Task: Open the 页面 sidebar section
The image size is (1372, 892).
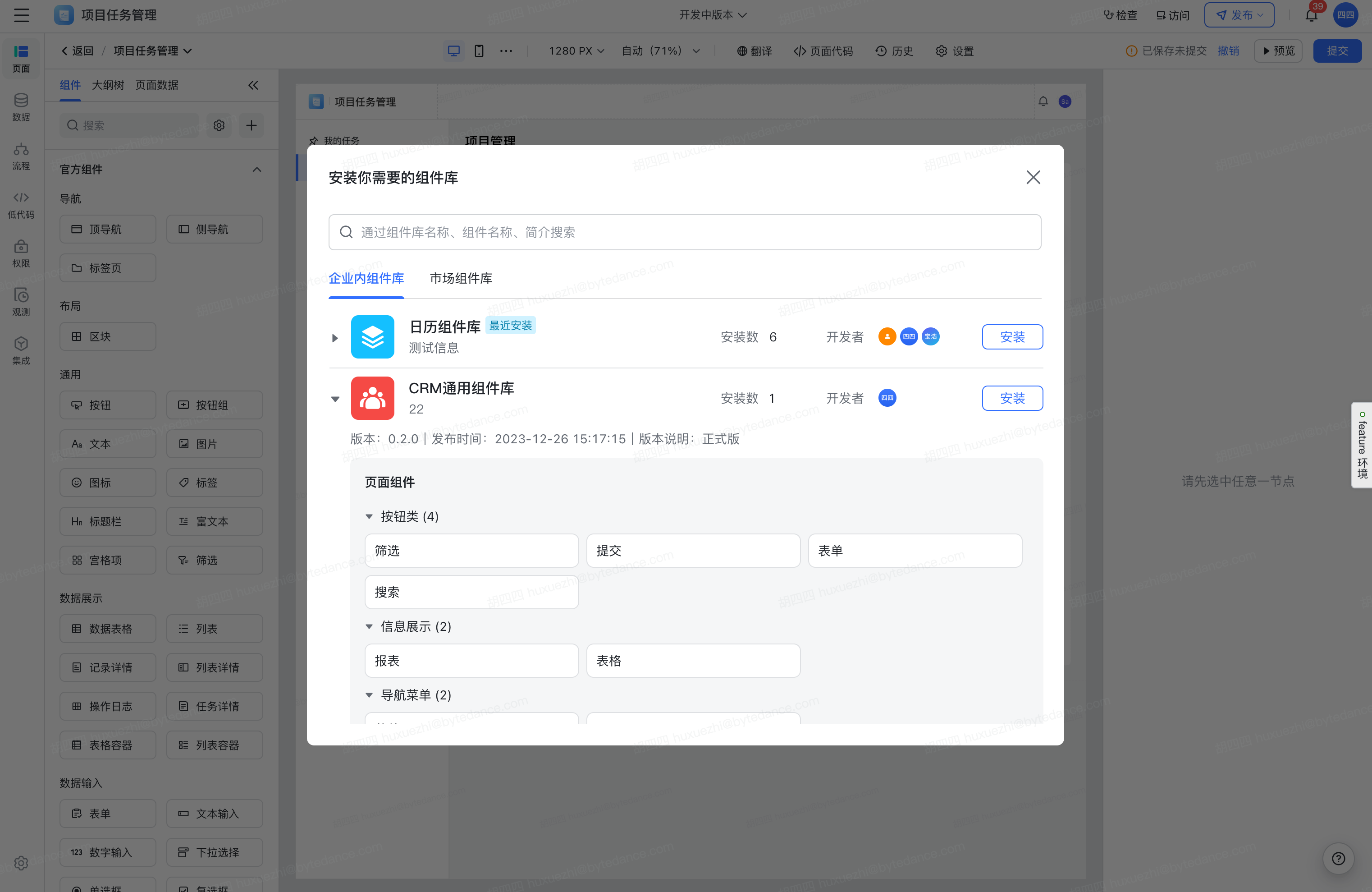Action: click(x=21, y=60)
